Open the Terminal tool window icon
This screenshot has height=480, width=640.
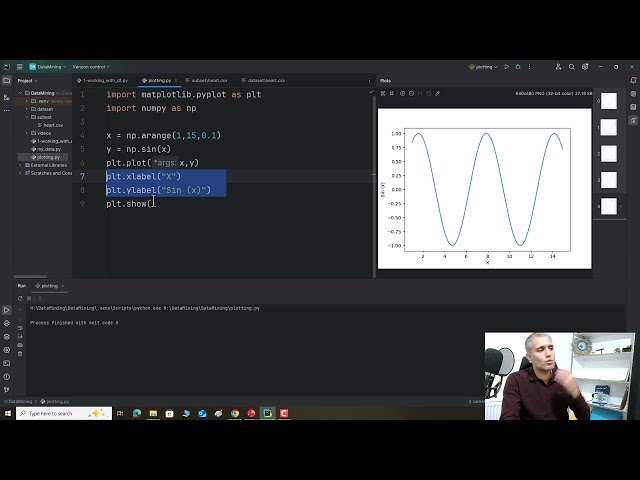click(x=7, y=363)
